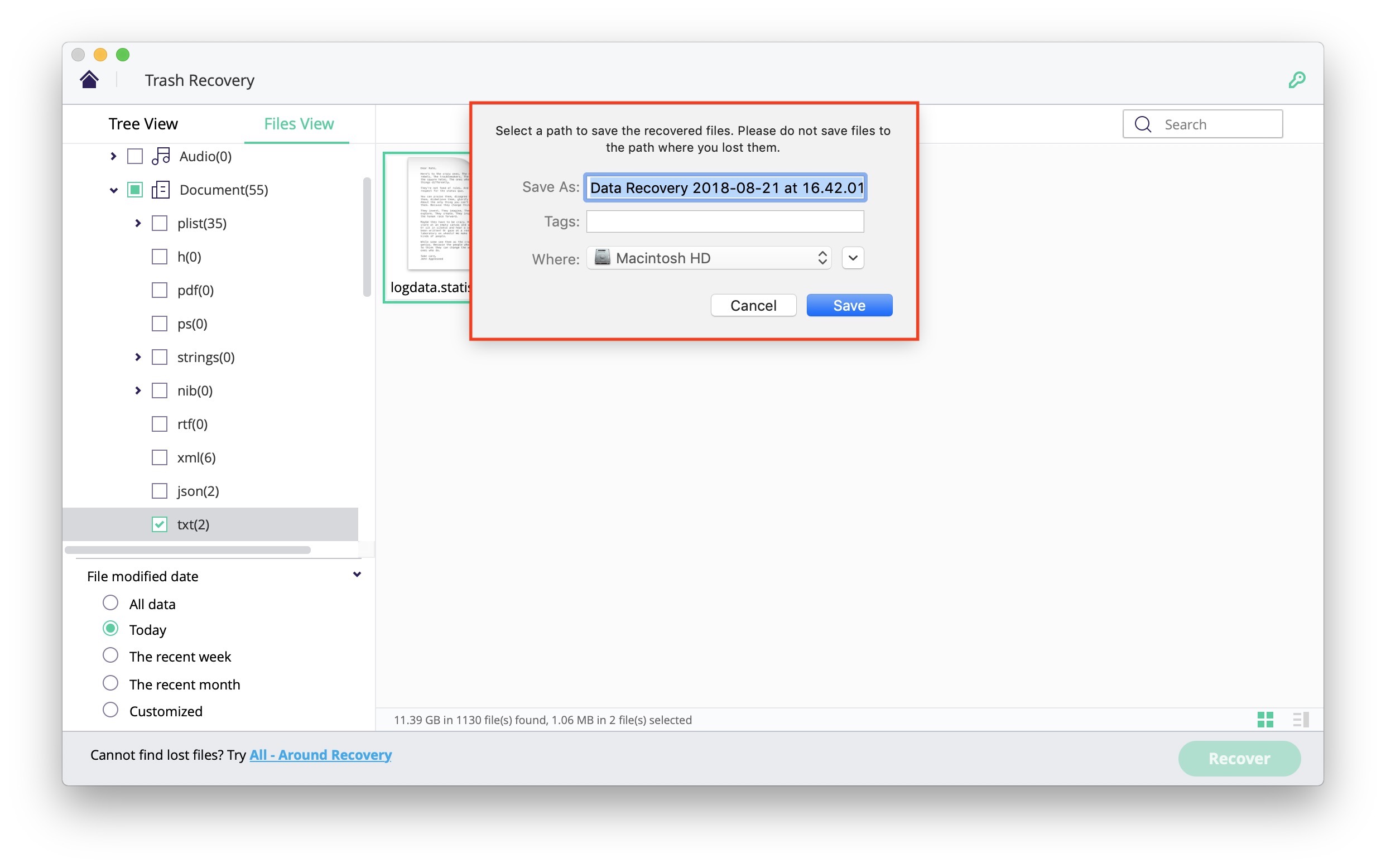This screenshot has width=1386, height=868.
Task: Click the Document category icon
Action: 161,190
